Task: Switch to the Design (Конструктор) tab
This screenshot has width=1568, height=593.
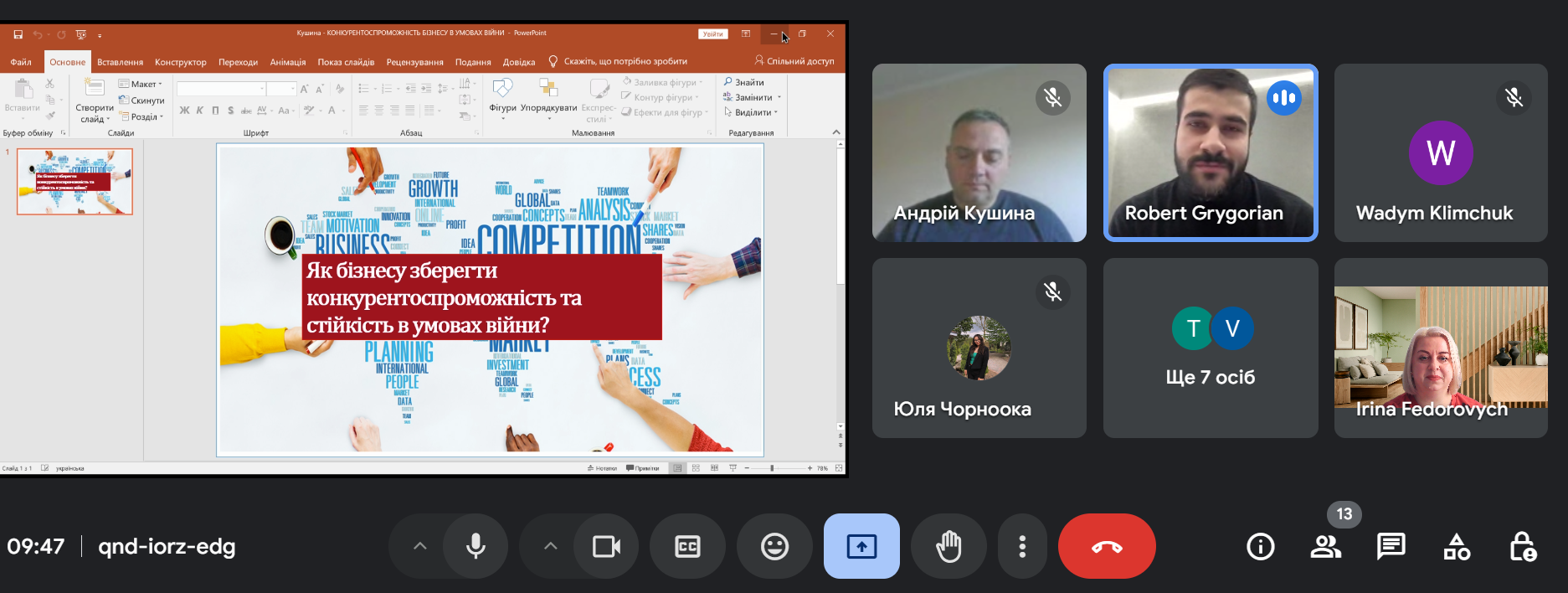Action: 180,62
